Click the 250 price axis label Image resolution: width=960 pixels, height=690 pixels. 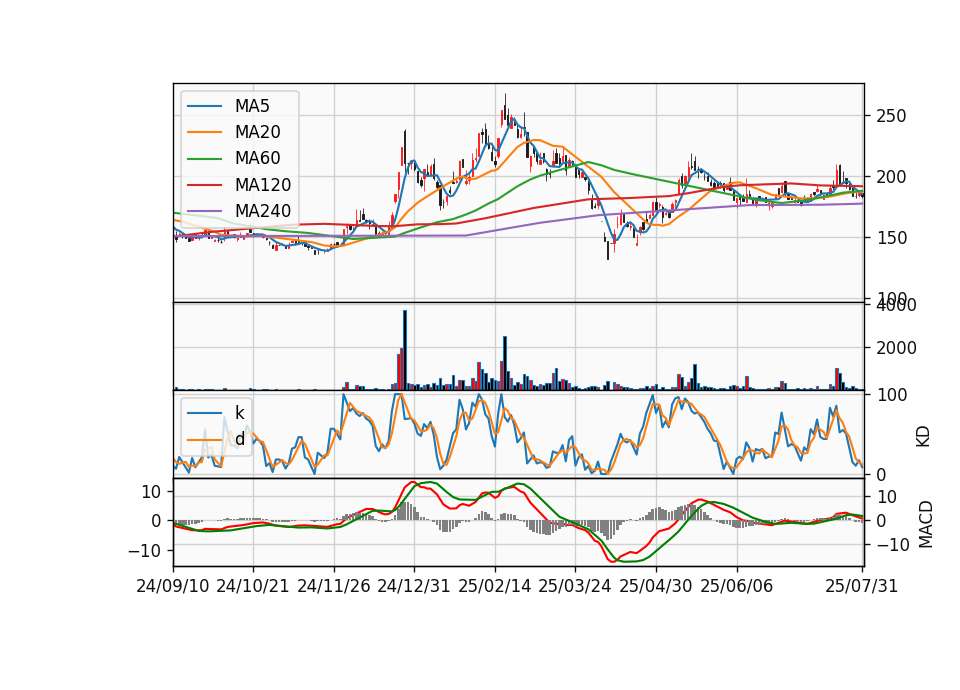(891, 116)
